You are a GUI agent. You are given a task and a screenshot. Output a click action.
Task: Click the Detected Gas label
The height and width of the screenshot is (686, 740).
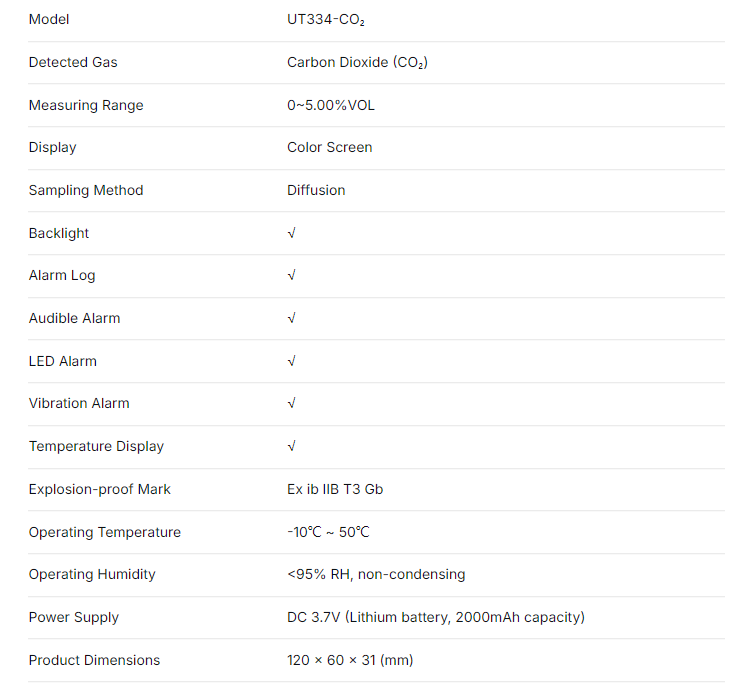click(x=73, y=62)
